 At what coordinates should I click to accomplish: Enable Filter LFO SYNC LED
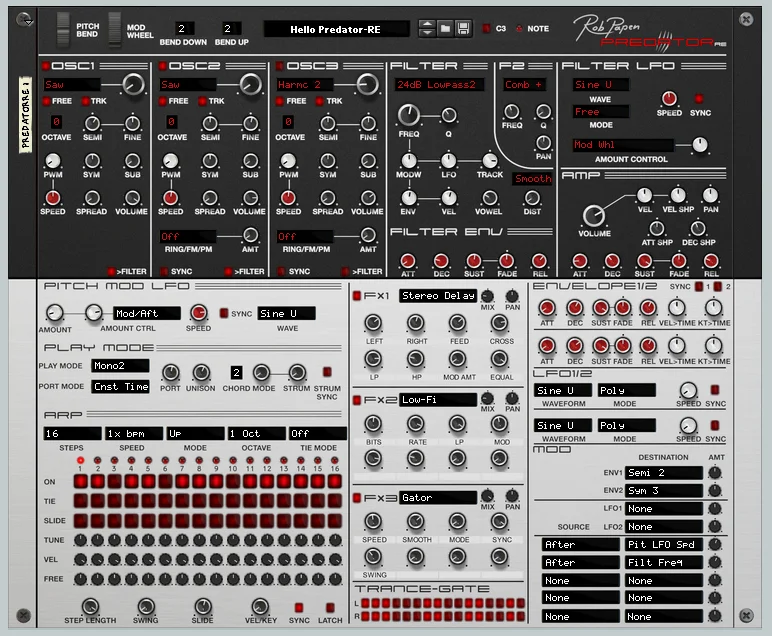(699, 98)
